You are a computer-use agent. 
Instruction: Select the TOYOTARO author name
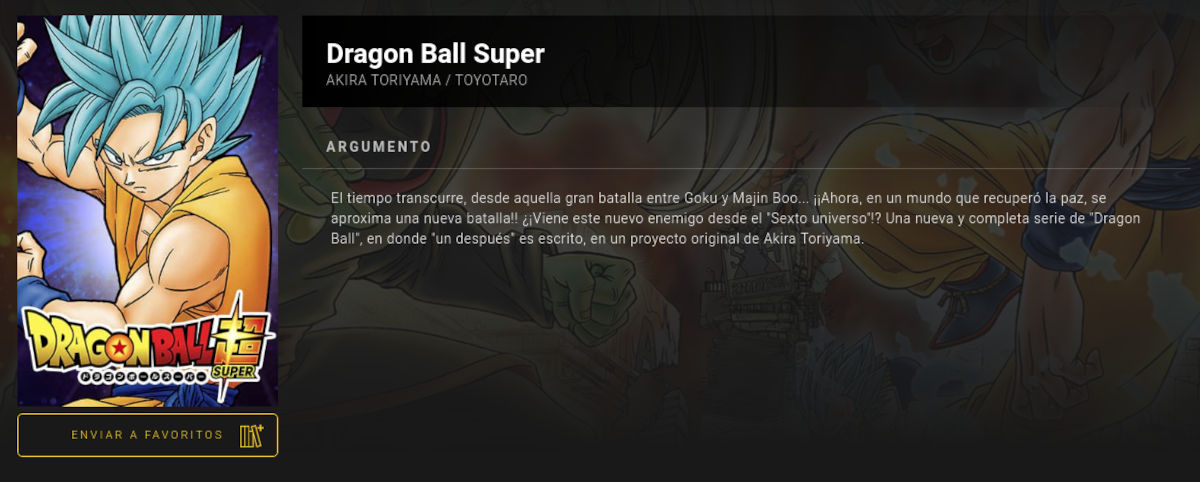(491, 80)
